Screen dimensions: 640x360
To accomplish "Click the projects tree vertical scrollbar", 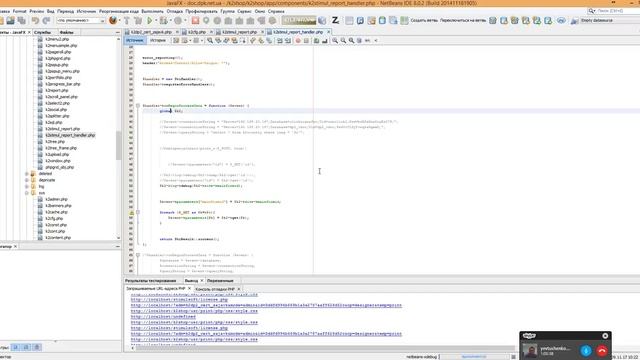I will click(118, 145).
